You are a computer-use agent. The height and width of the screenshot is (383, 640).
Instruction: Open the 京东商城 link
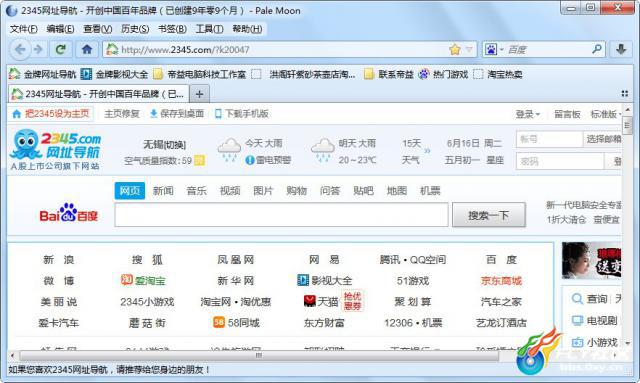click(x=501, y=281)
